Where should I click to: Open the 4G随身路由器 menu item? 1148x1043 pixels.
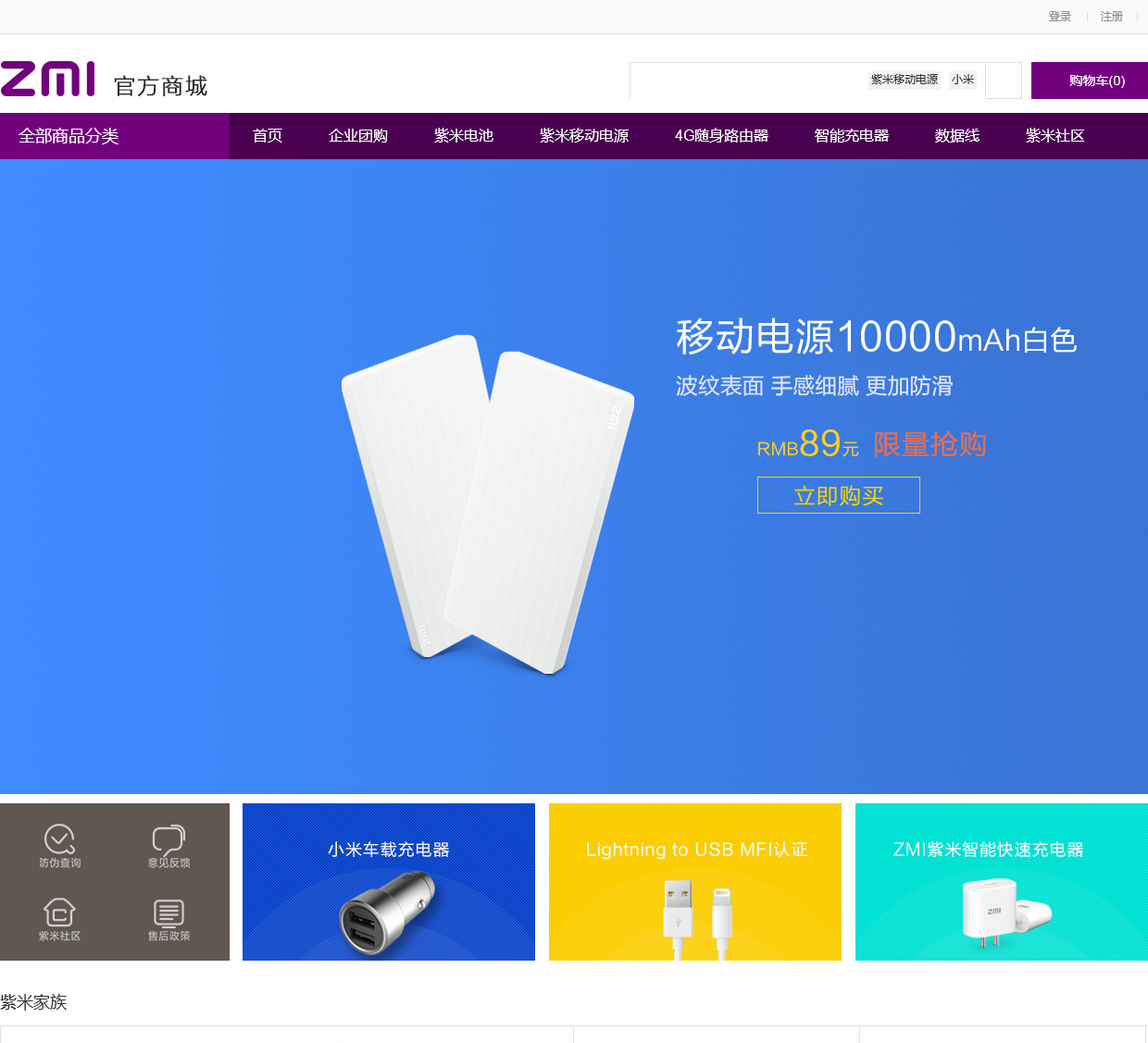(722, 136)
